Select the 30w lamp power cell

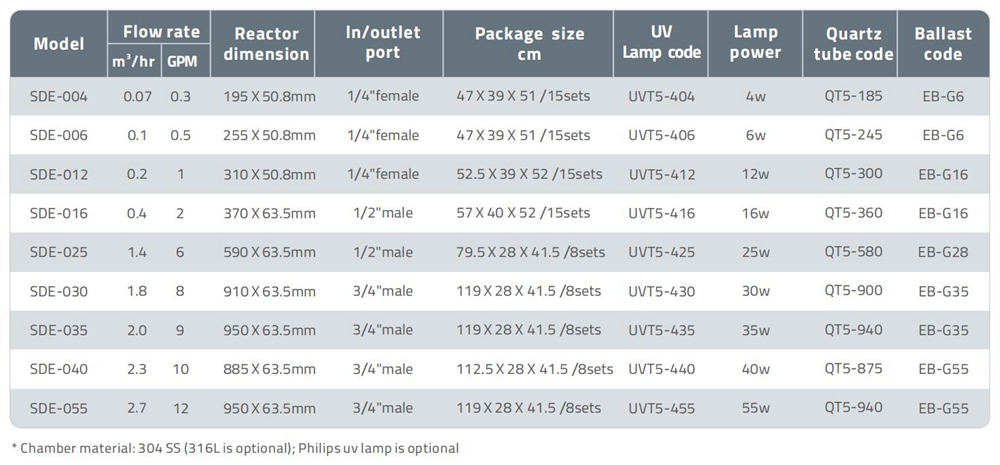(x=756, y=291)
